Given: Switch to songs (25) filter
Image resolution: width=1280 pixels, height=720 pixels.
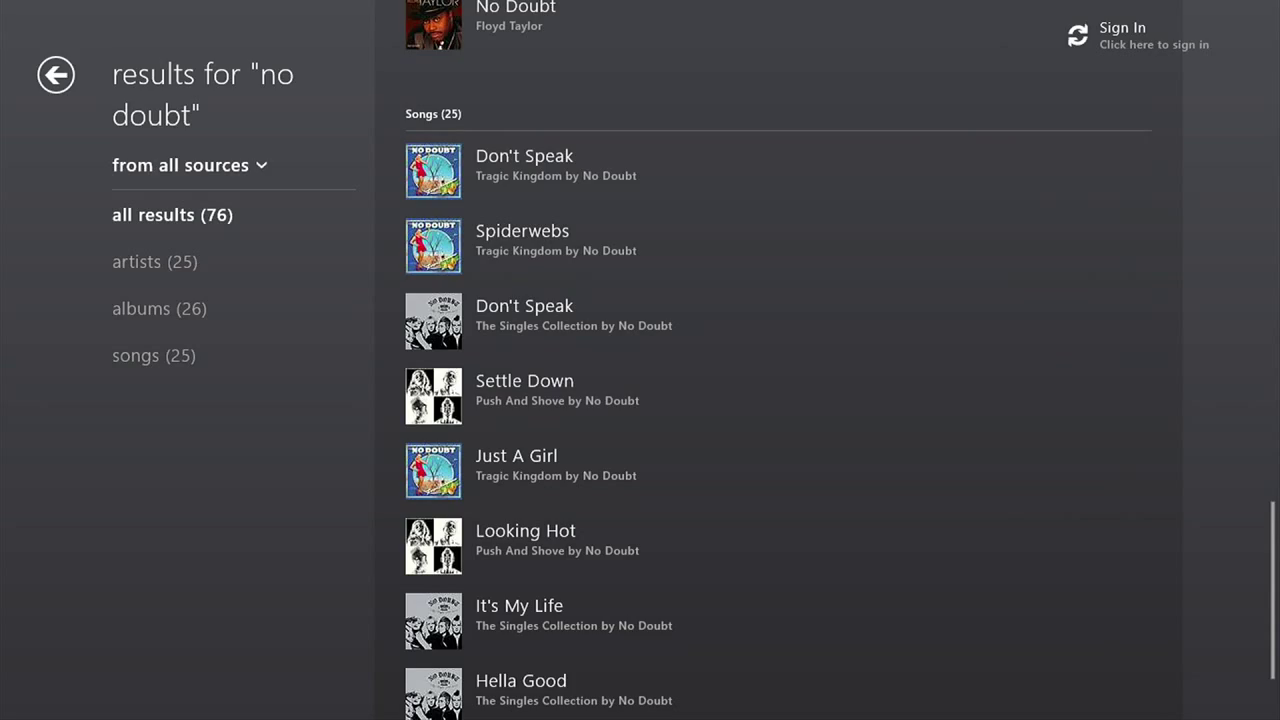Looking at the screenshot, I should point(153,356).
